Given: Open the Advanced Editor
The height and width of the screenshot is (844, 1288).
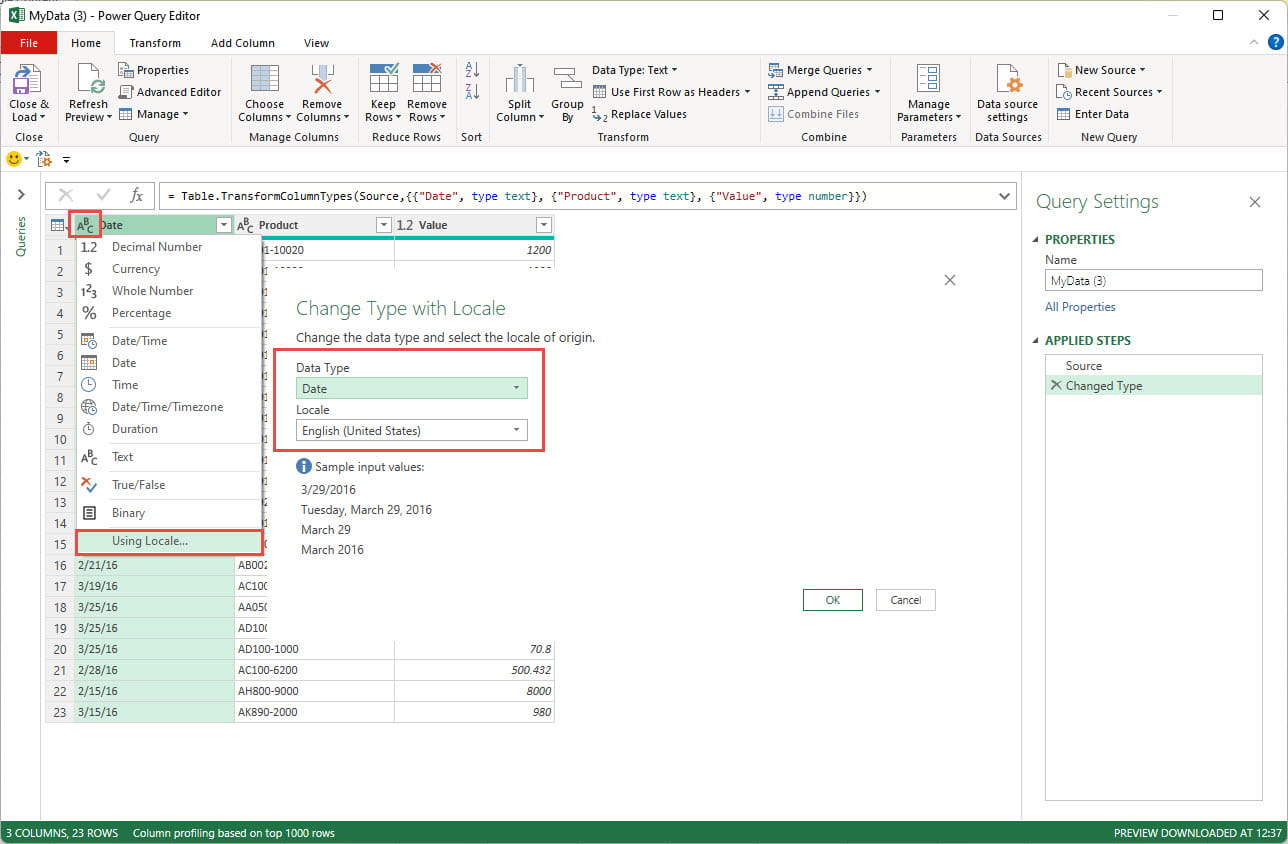Looking at the screenshot, I should click(170, 91).
